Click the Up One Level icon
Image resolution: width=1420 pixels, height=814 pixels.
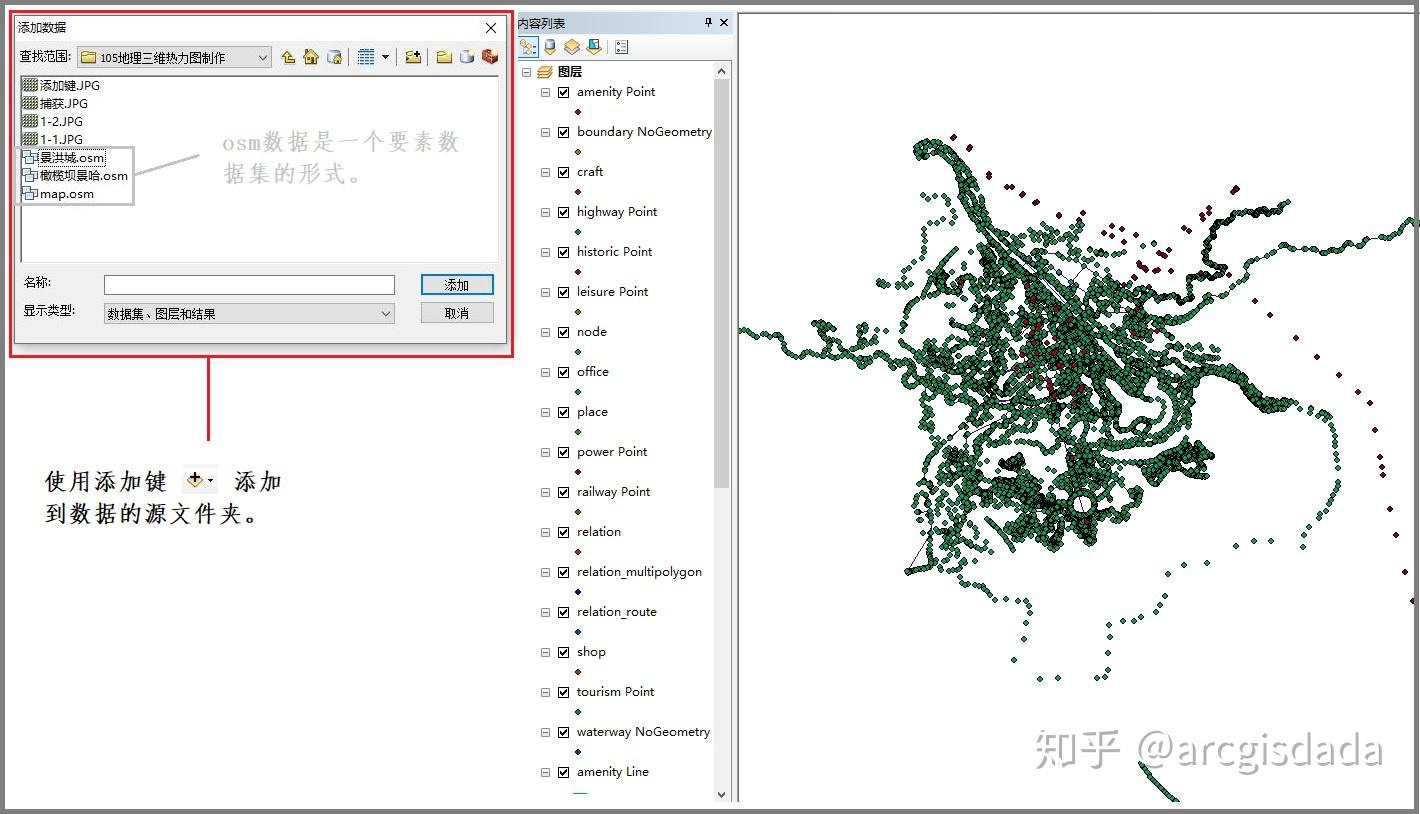point(288,57)
